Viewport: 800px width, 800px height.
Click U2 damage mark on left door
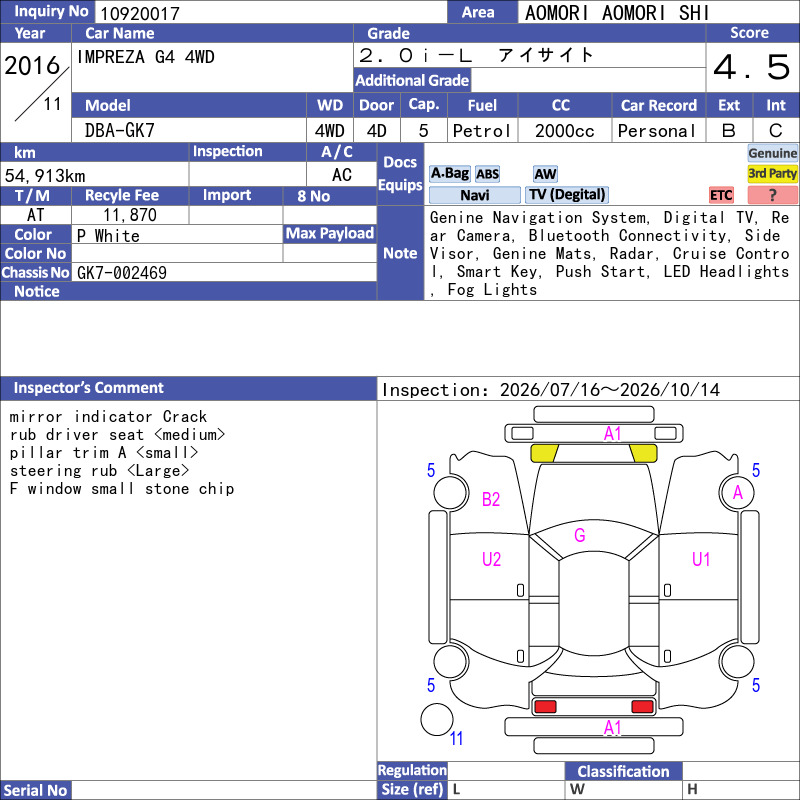point(491,560)
